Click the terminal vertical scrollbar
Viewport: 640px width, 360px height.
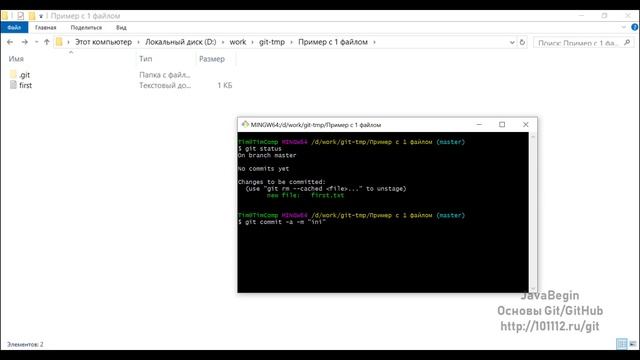point(533,212)
